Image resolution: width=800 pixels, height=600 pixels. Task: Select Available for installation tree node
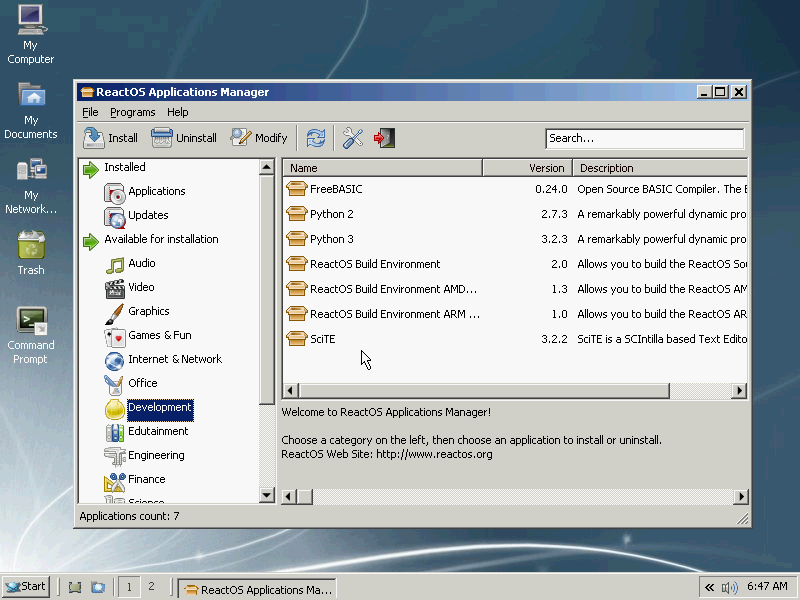click(161, 239)
